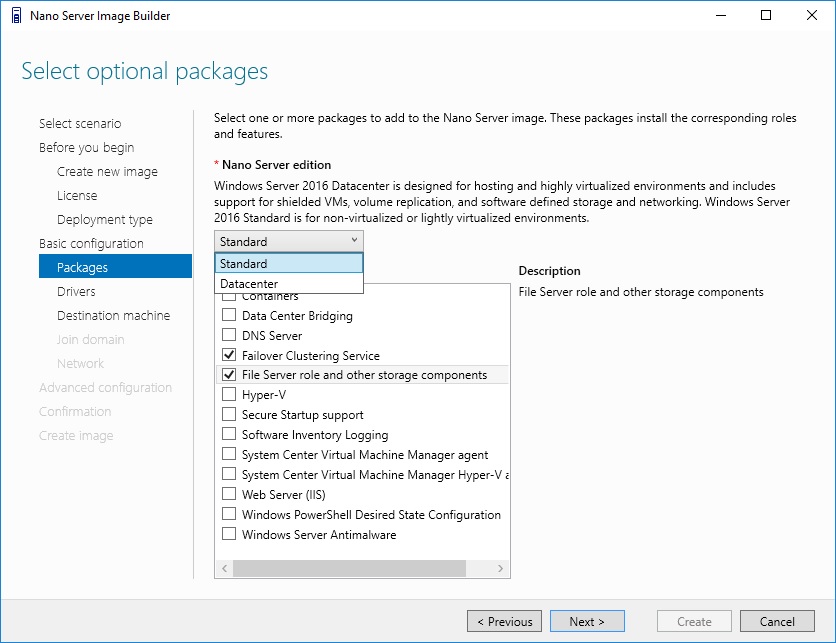
Task: Collapse the Nano Server edition dropdown arrow
Action: point(354,241)
